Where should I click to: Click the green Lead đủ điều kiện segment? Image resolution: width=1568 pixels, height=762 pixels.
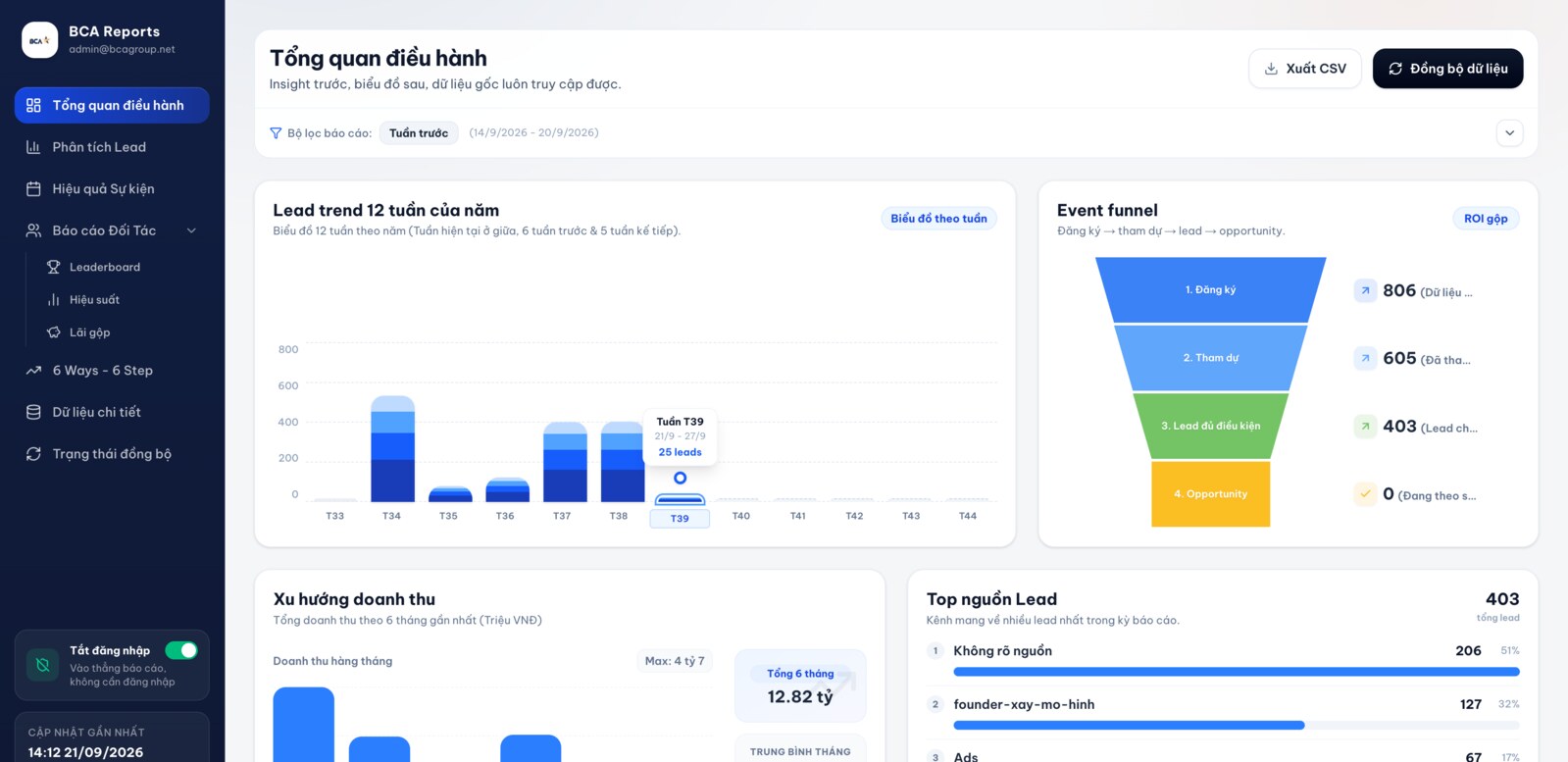[x=1211, y=426]
